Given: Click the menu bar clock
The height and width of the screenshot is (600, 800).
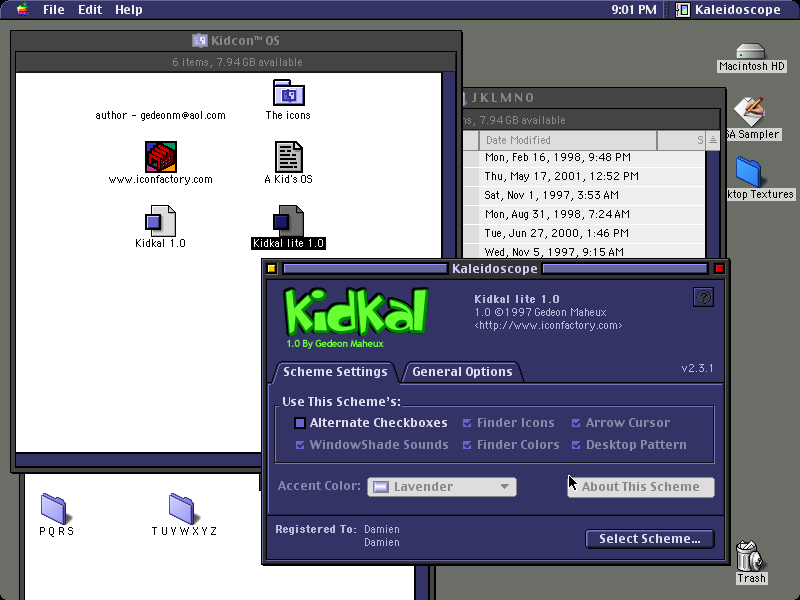Looking at the screenshot, I should tap(634, 9).
